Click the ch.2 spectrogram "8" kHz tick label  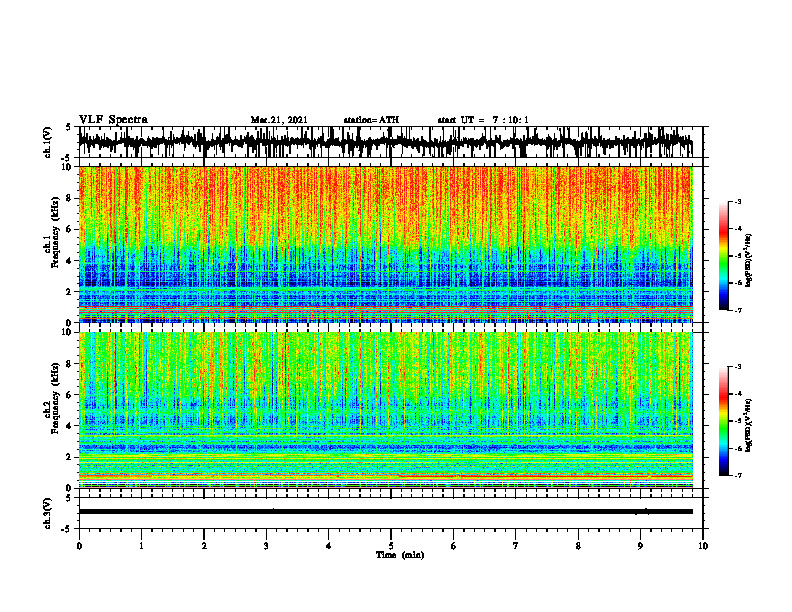point(71,364)
